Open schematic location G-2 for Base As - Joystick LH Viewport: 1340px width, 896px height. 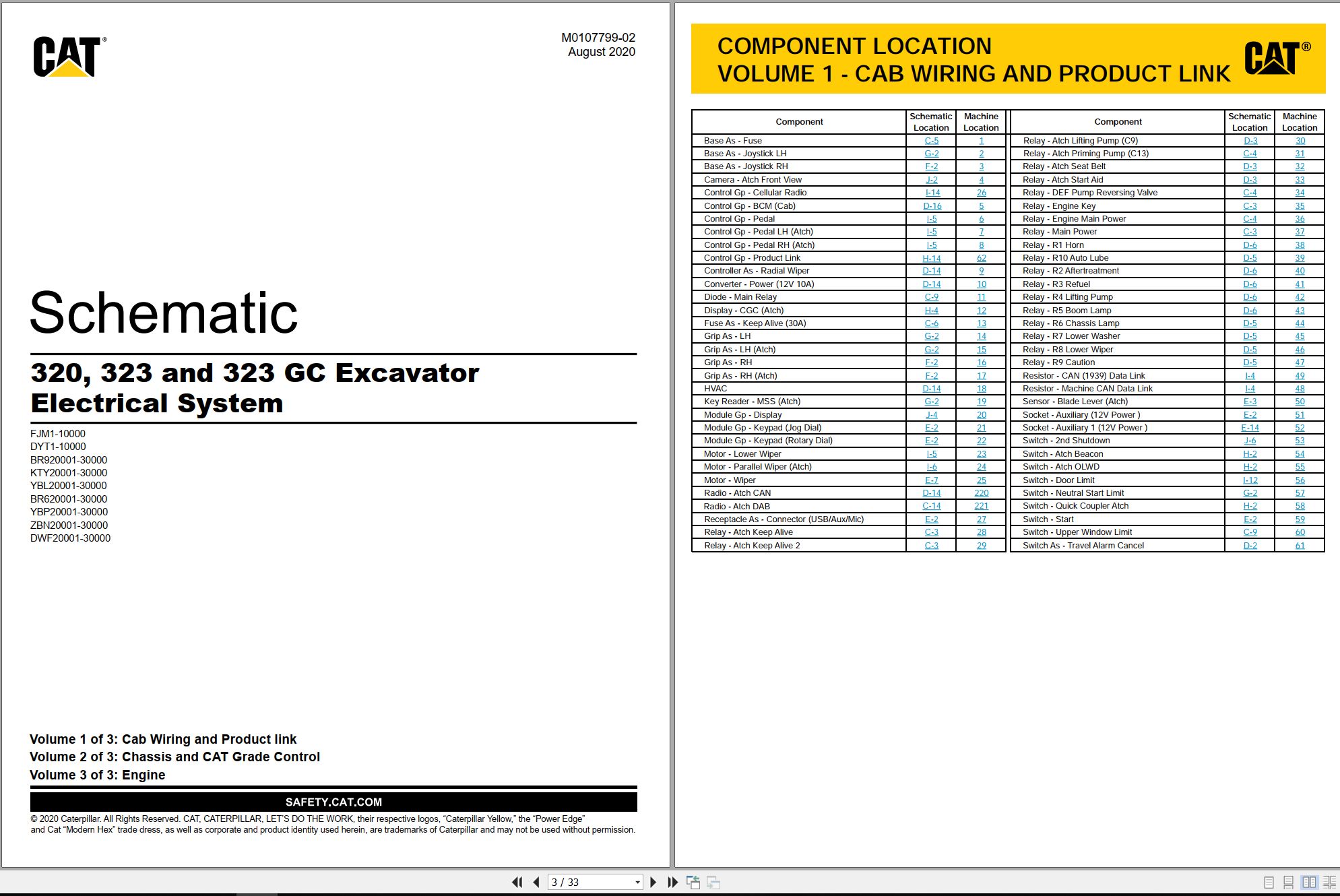tap(931, 154)
